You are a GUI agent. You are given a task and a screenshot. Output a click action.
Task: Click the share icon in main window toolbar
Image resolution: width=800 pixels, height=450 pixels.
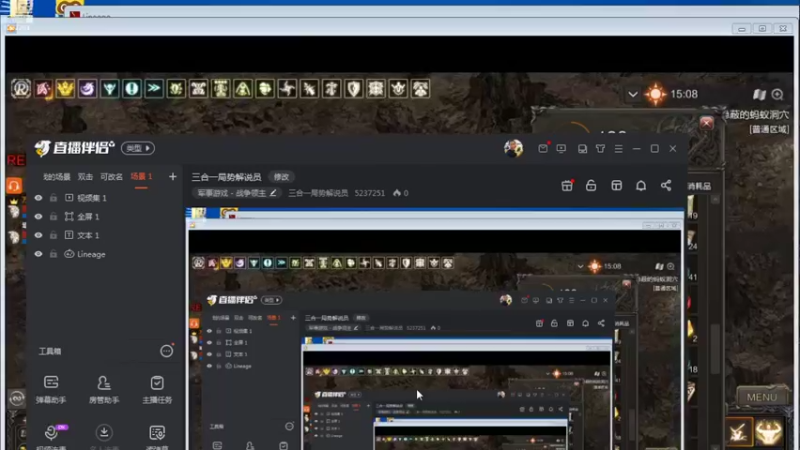tap(666, 186)
